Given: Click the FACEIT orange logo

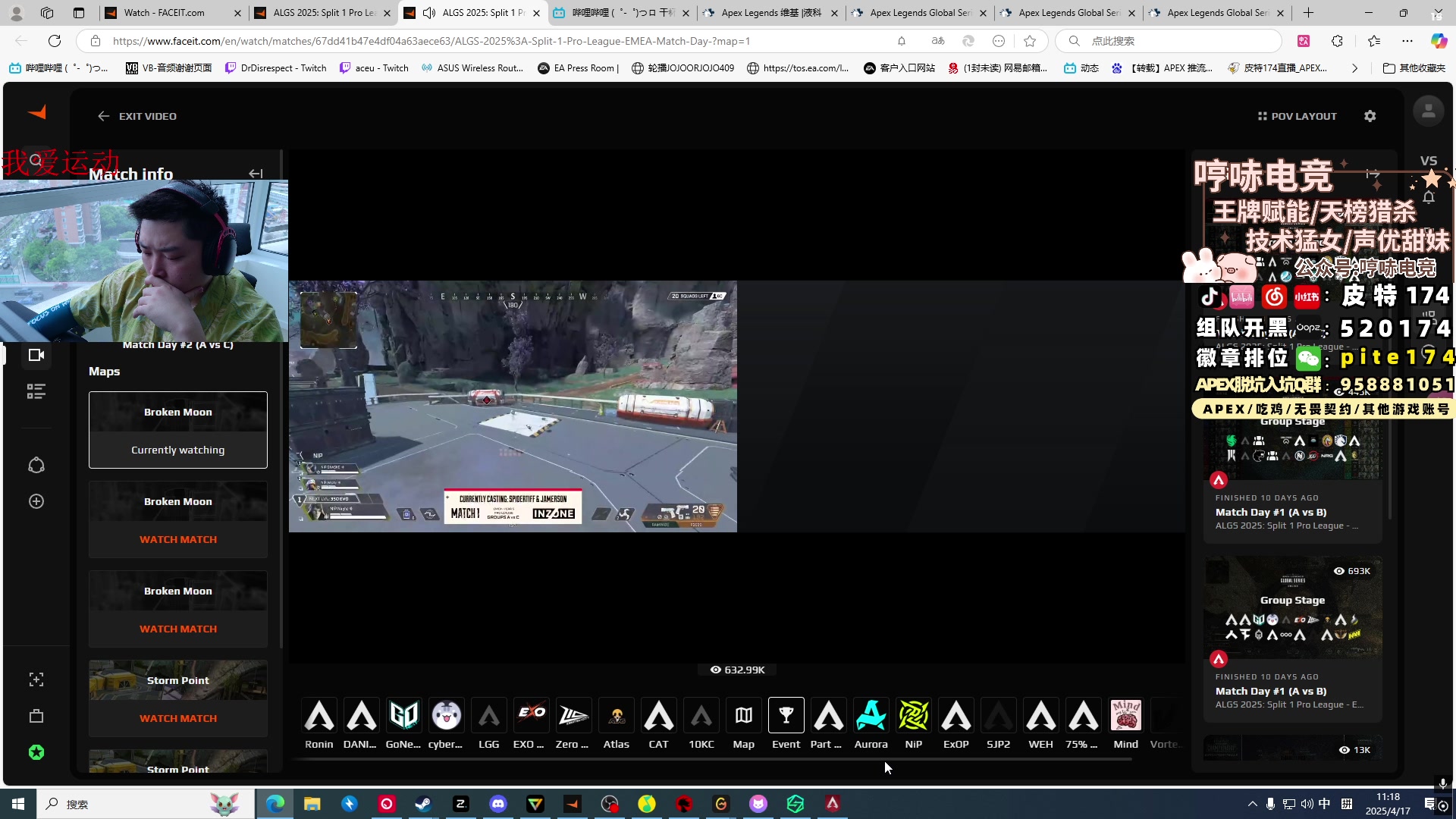Looking at the screenshot, I should tap(37, 113).
